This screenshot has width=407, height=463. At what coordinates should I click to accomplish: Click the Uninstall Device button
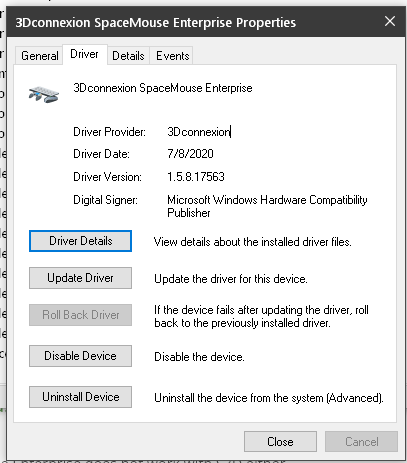coord(80,397)
